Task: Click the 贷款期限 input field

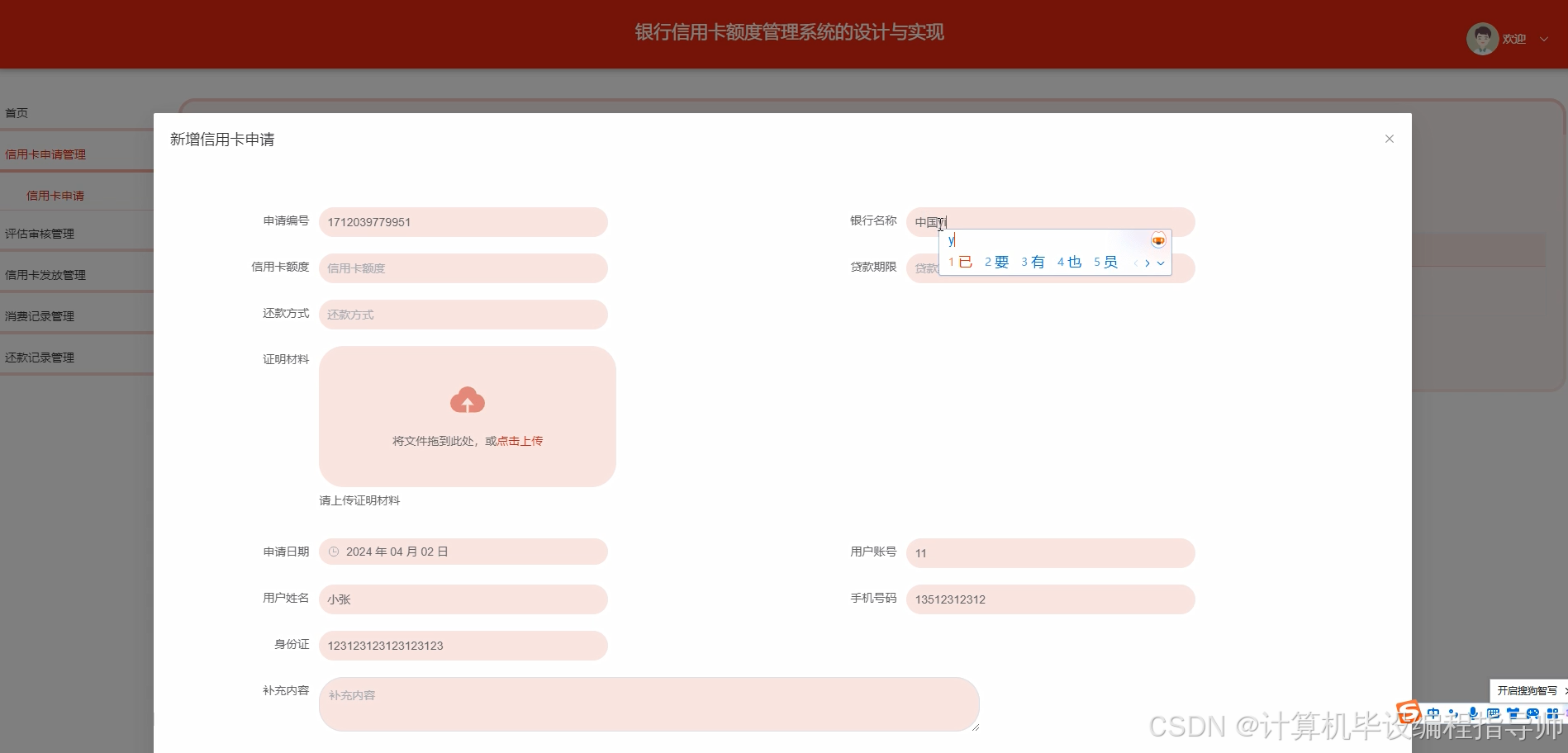Action: click(x=1051, y=268)
